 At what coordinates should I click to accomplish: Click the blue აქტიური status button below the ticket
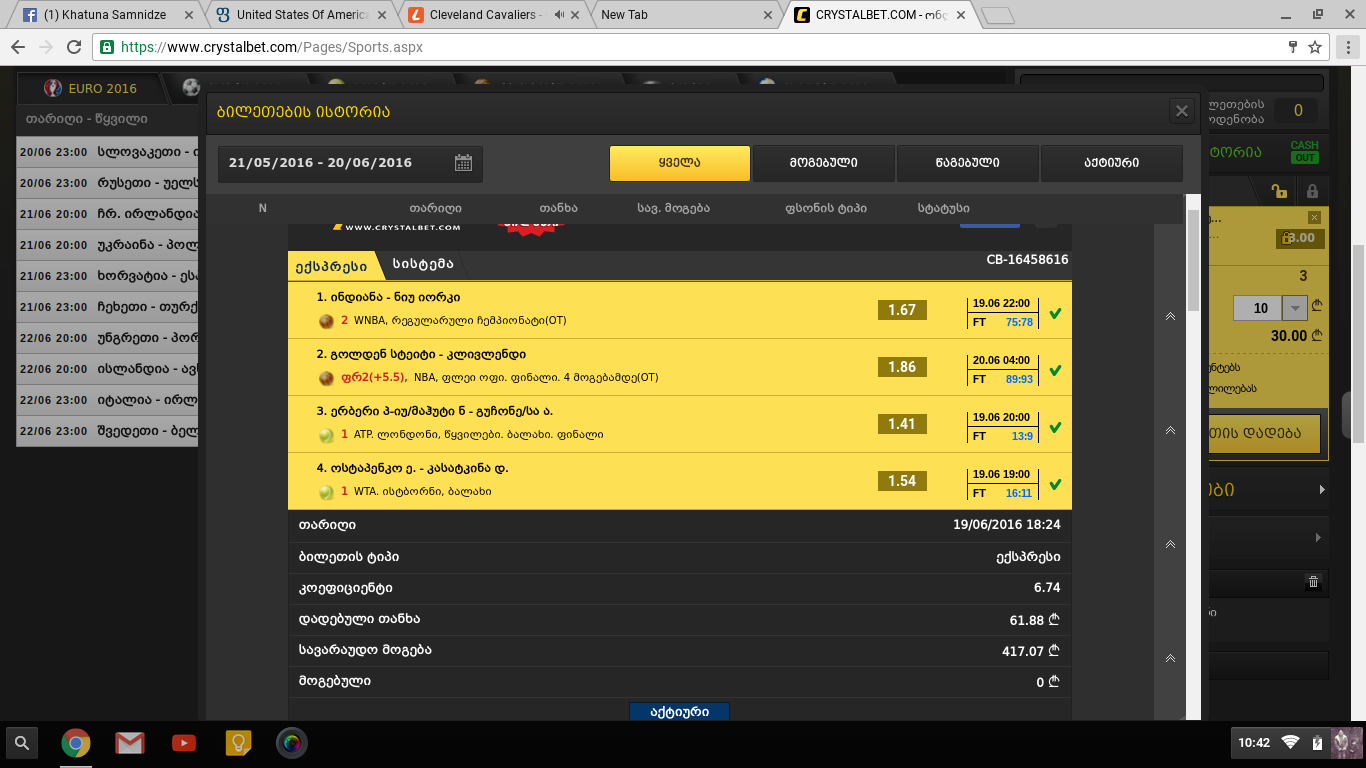pos(679,712)
